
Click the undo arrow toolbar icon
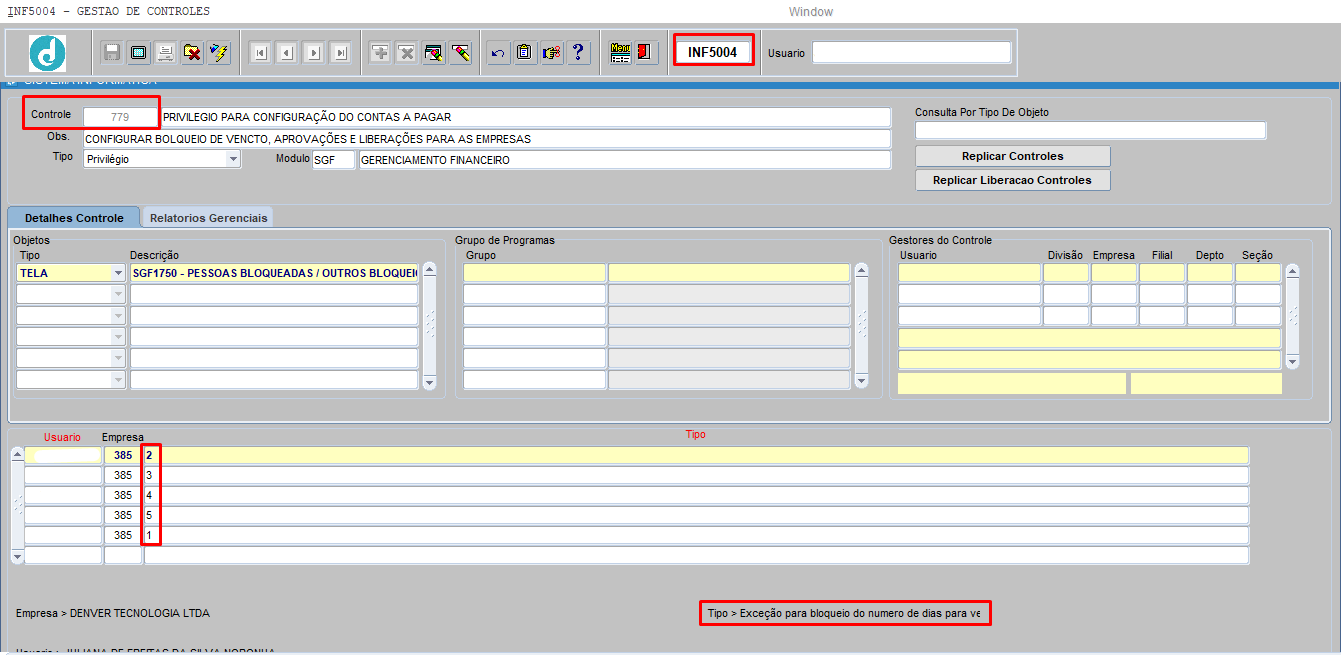tap(498, 52)
